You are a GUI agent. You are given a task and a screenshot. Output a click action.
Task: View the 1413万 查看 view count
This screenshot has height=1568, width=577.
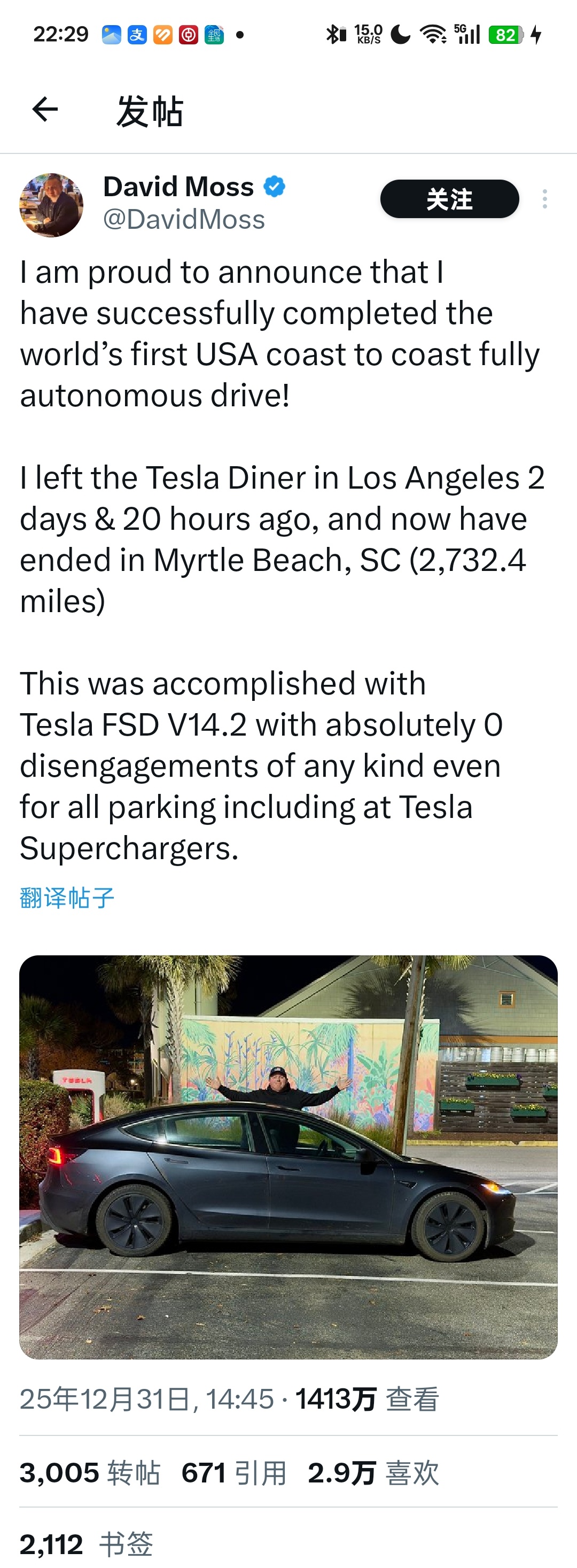[367, 1399]
